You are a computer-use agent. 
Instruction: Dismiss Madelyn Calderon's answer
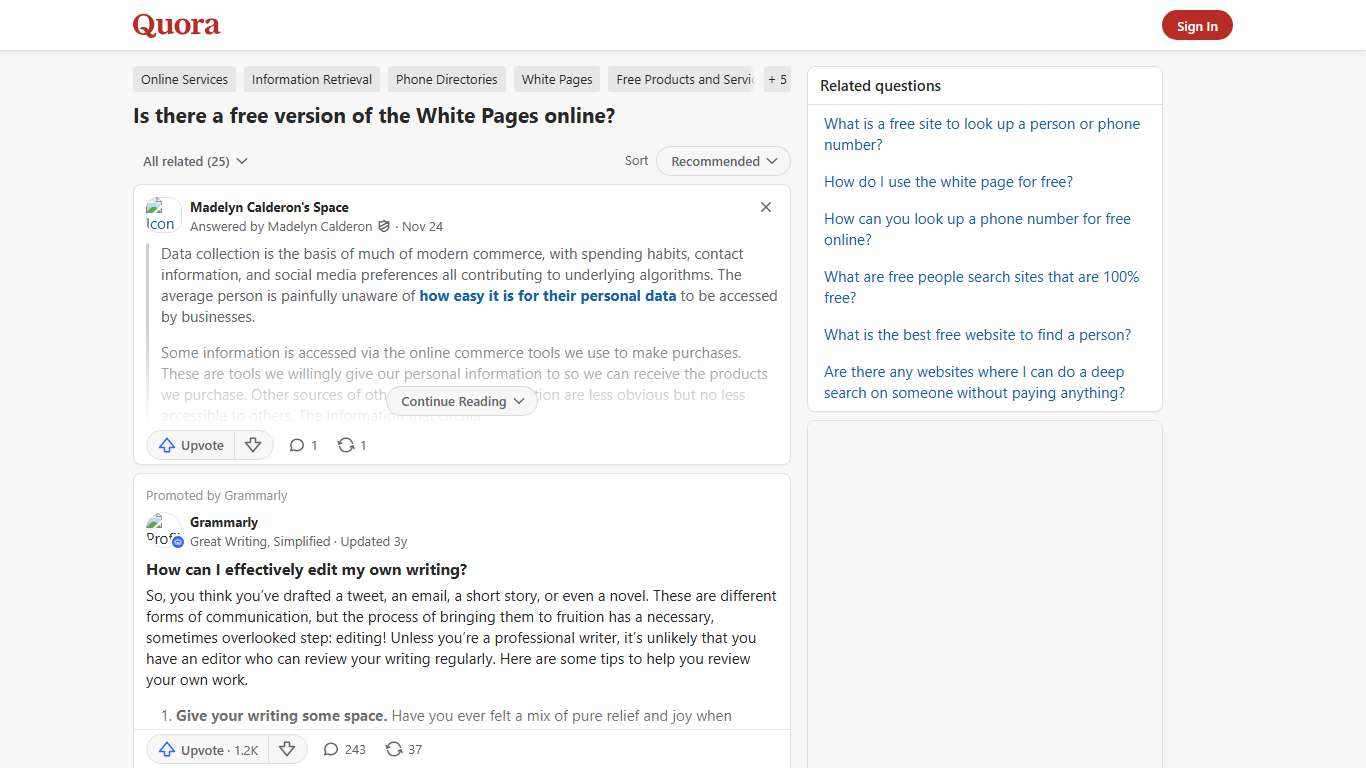pyautogui.click(x=766, y=207)
